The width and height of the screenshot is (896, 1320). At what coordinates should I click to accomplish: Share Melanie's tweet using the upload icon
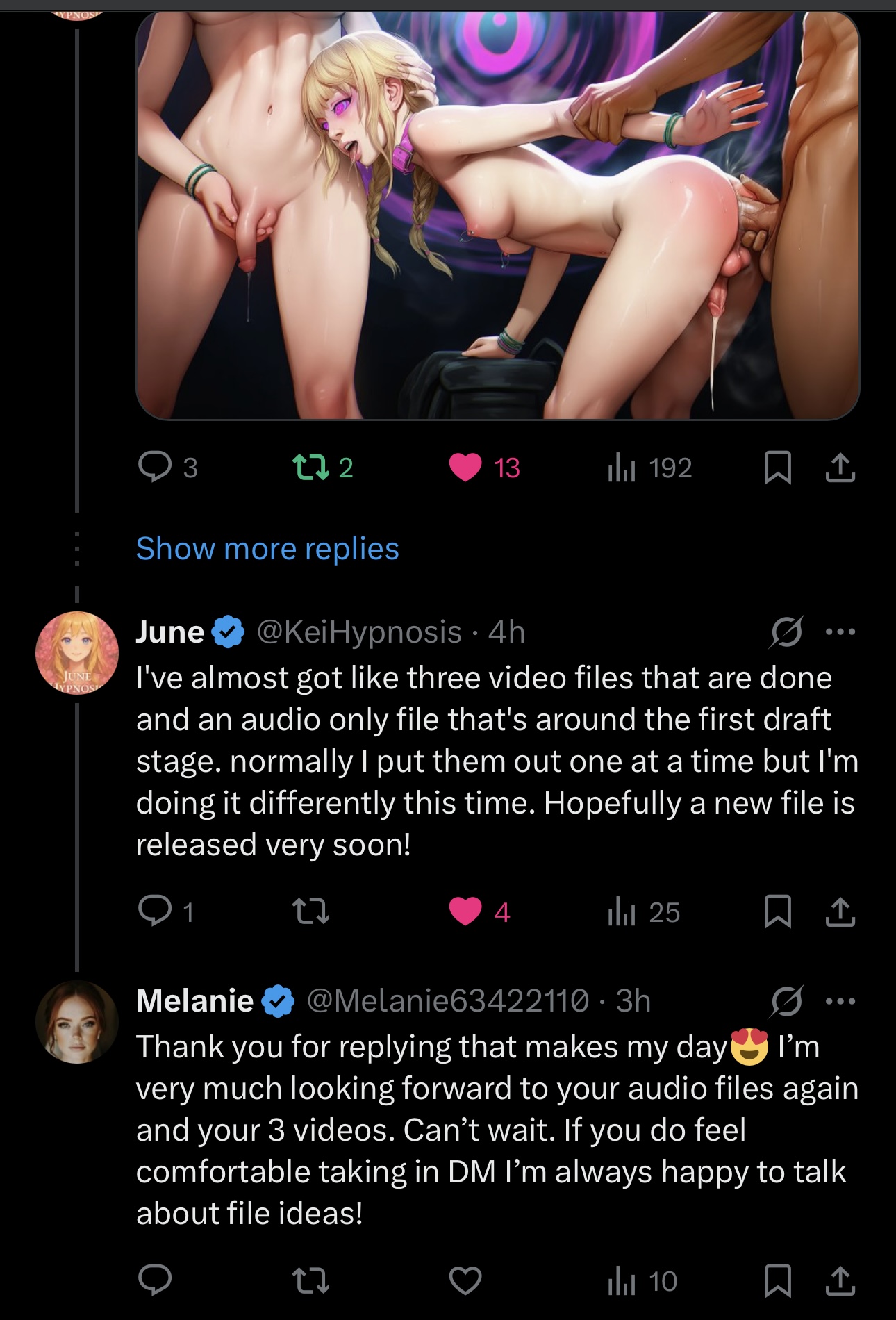click(x=840, y=1280)
